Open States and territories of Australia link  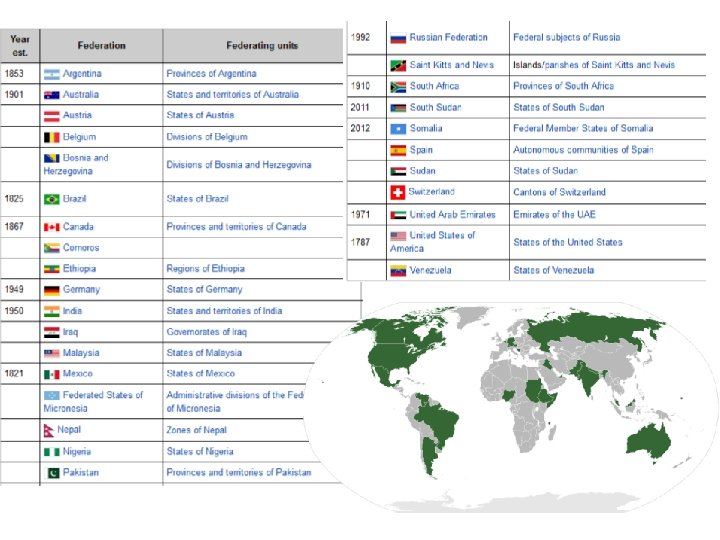pyautogui.click(x=232, y=95)
